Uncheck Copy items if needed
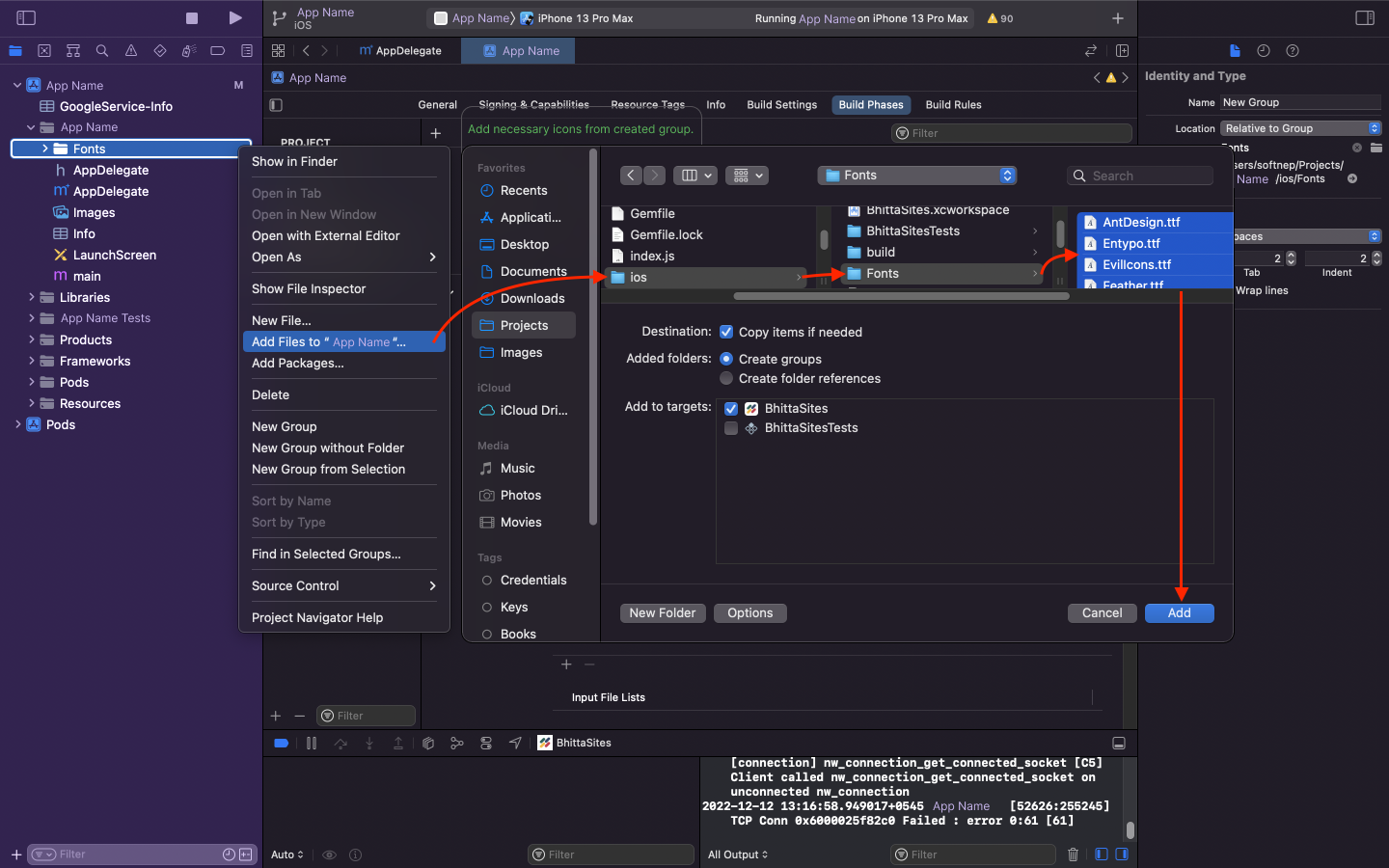Screen dimensions: 1389x868 click(x=726, y=332)
